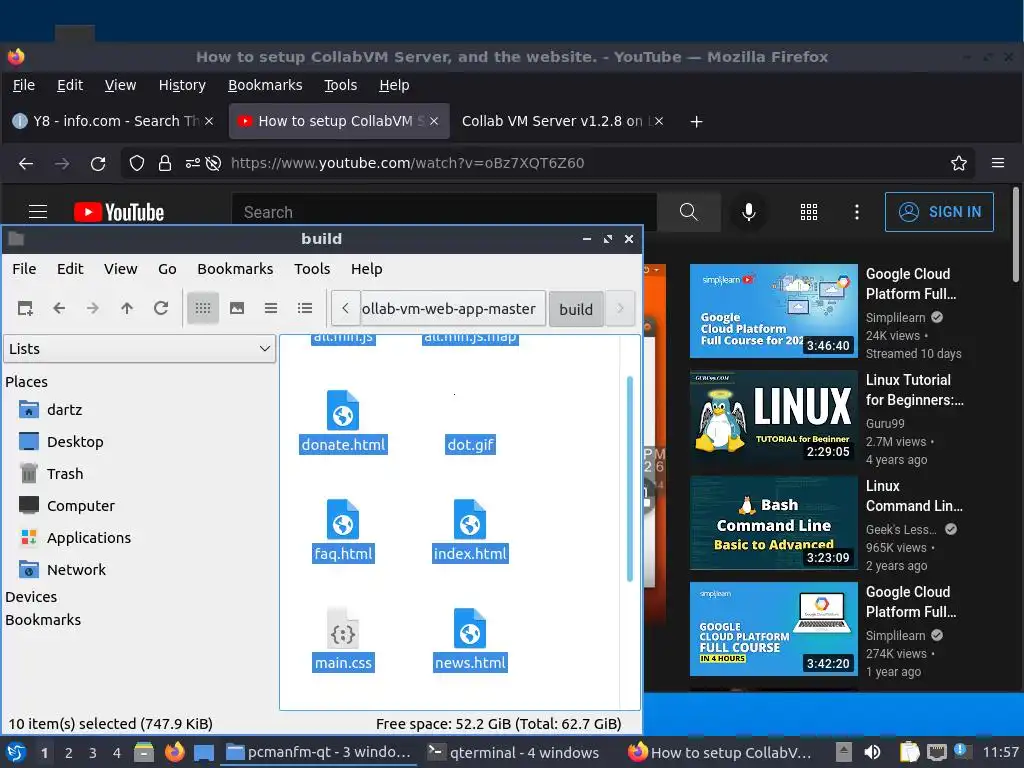Screen dimensions: 1024x768
Task: Click the tracking protection shield icon
Action: pyautogui.click(x=136, y=163)
